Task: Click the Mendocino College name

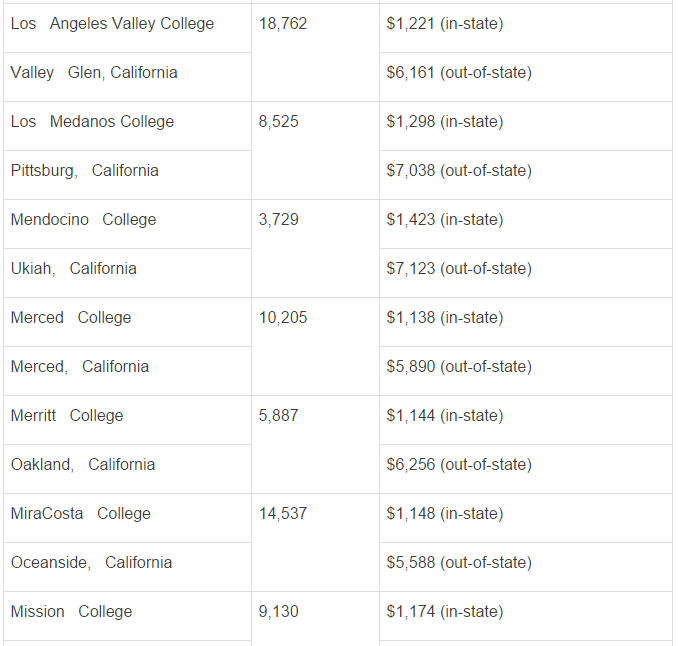Action: pyautogui.click(x=83, y=220)
